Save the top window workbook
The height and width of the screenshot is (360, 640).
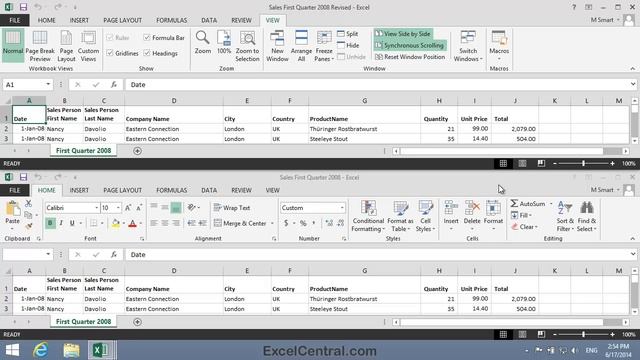pyautogui.click(x=23, y=7)
